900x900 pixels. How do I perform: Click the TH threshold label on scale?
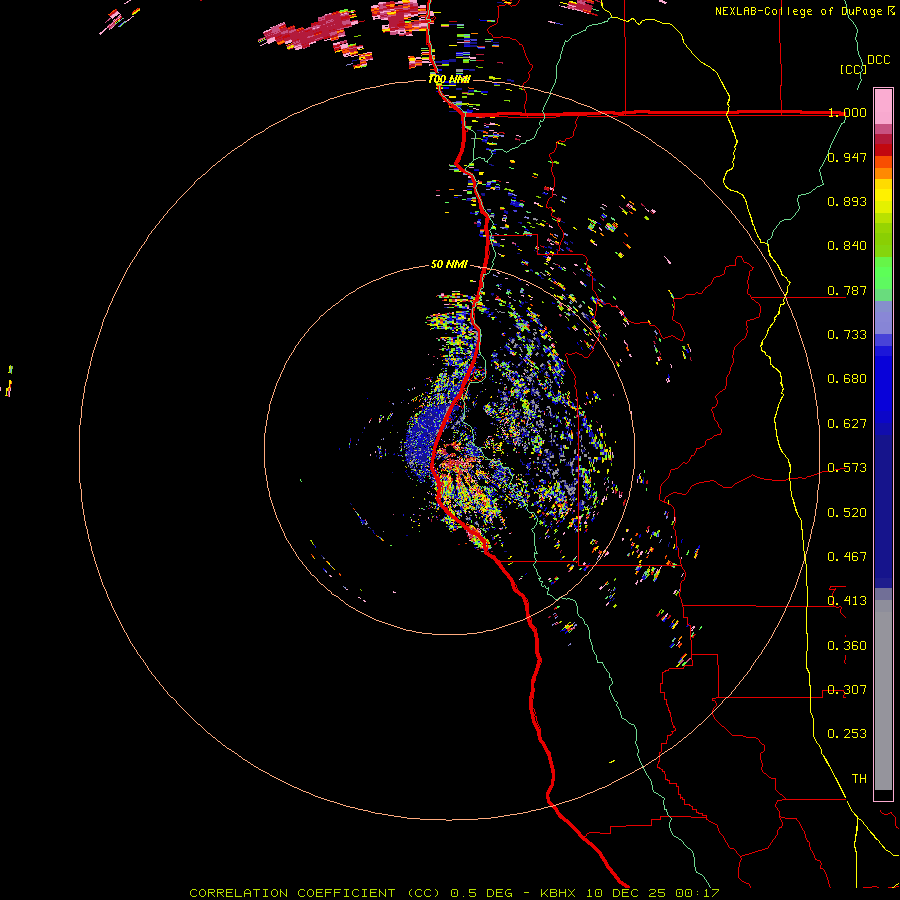859,779
